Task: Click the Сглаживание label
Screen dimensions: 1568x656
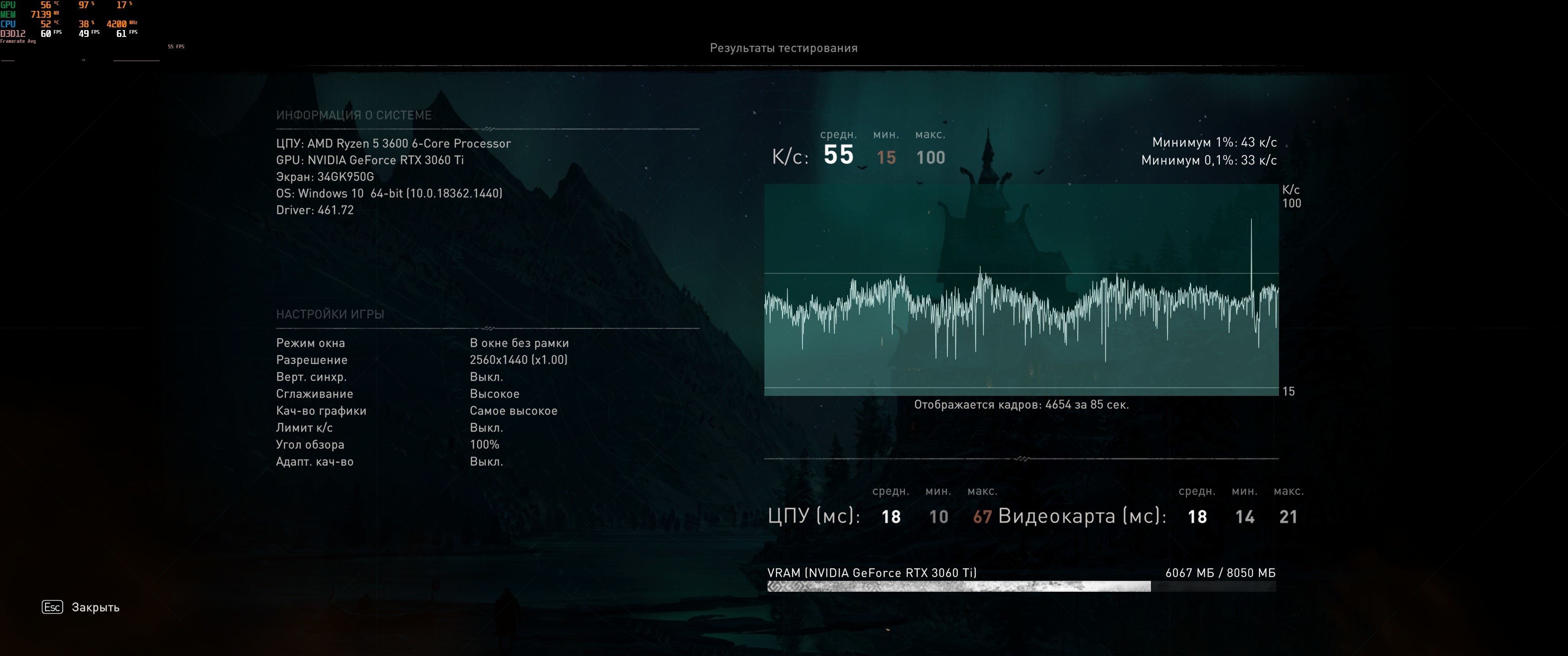Action: (x=315, y=394)
